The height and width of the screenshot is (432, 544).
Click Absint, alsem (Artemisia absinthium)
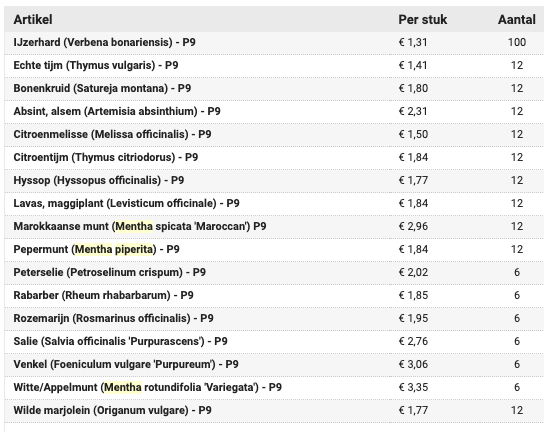(x=117, y=111)
